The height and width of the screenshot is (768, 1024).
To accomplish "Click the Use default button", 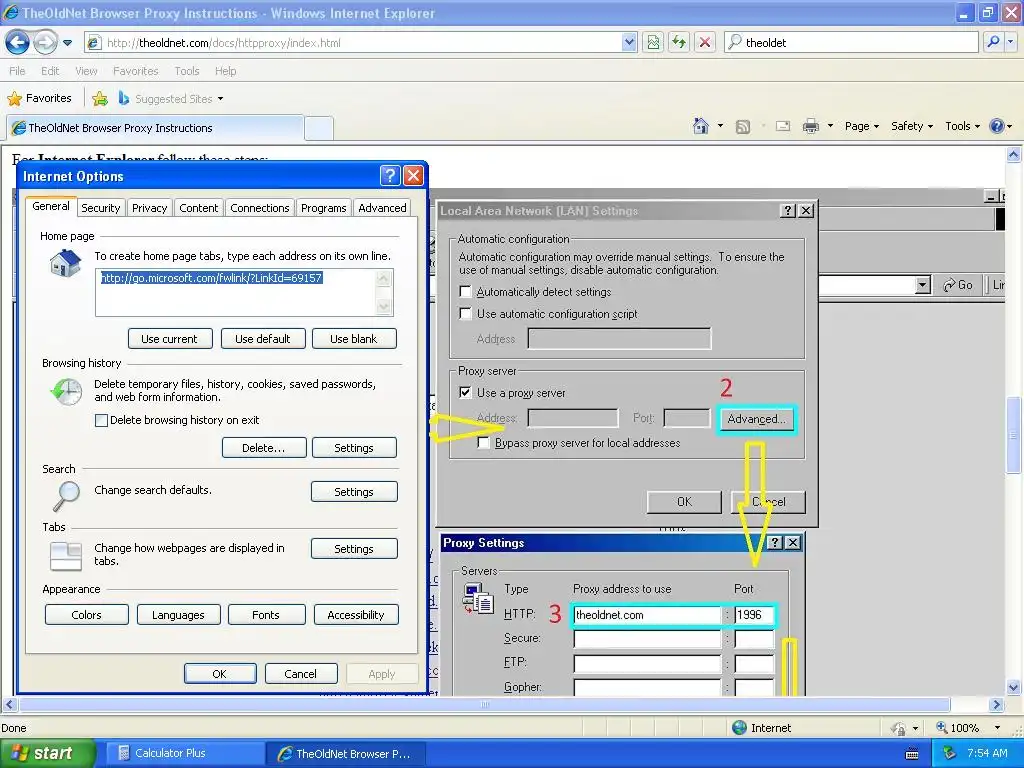I will point(263,339).
